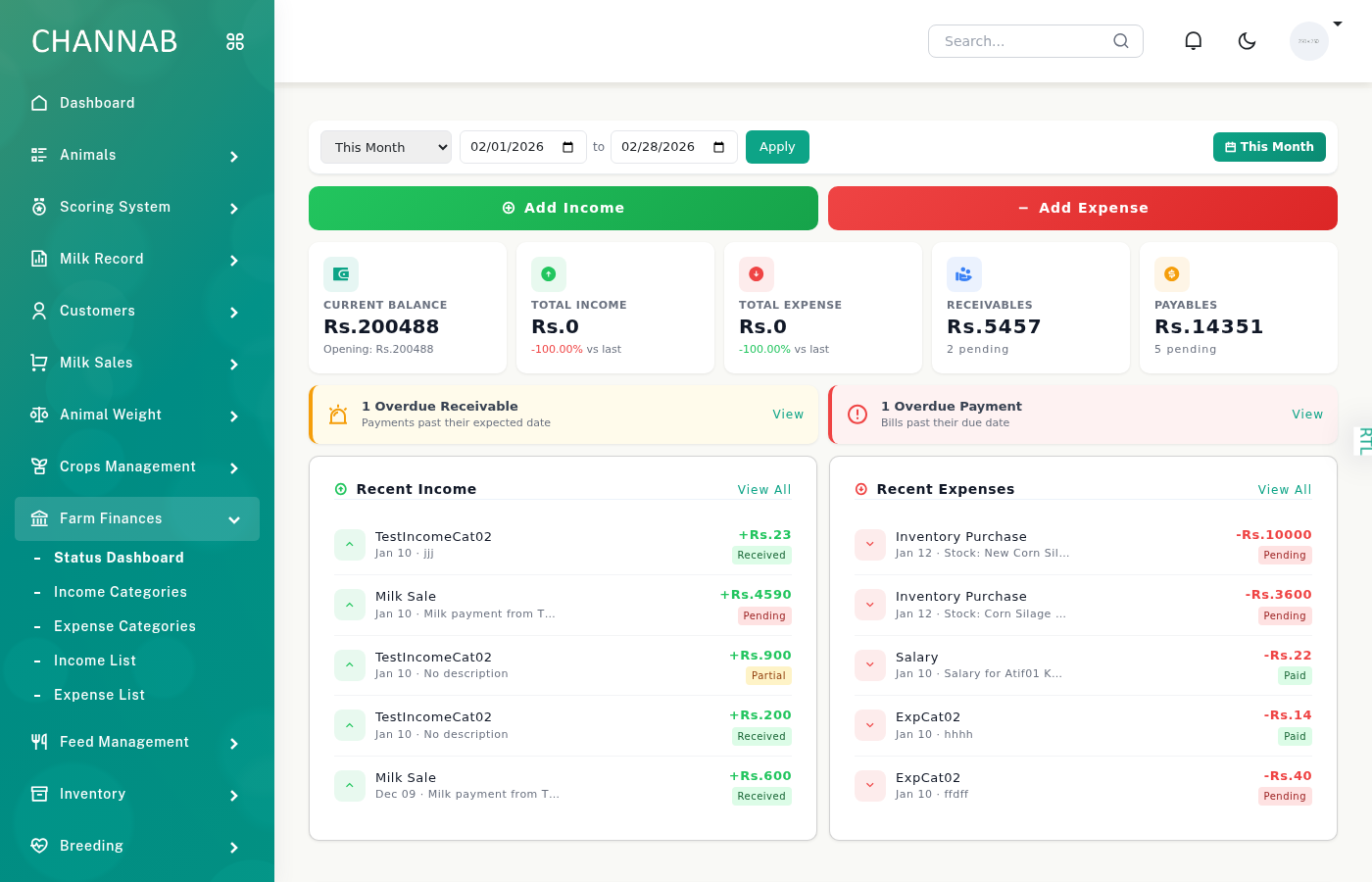Click the search magnifier icon

tap(1120, 41)
